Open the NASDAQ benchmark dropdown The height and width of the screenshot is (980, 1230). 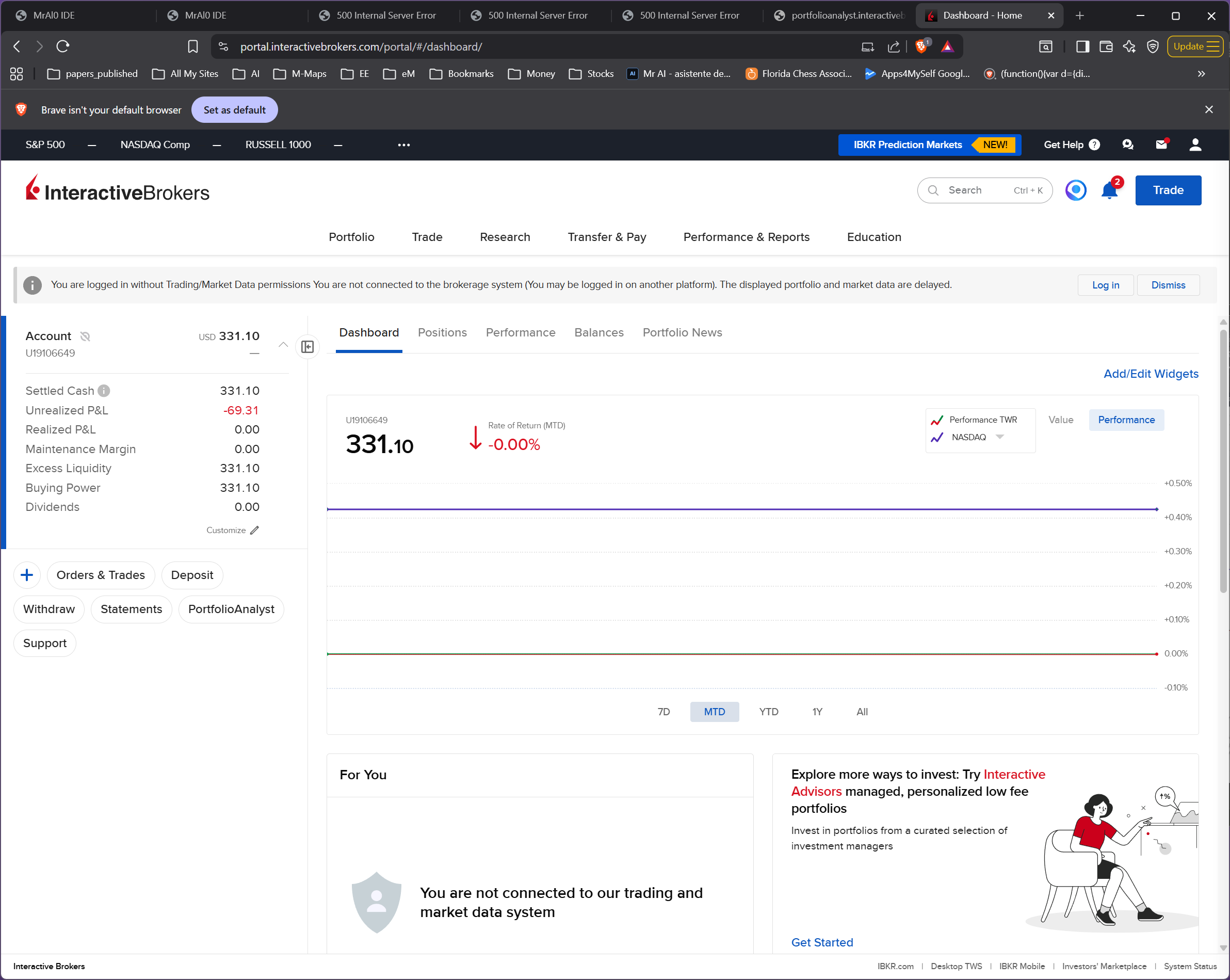click(x=999, y=437)
